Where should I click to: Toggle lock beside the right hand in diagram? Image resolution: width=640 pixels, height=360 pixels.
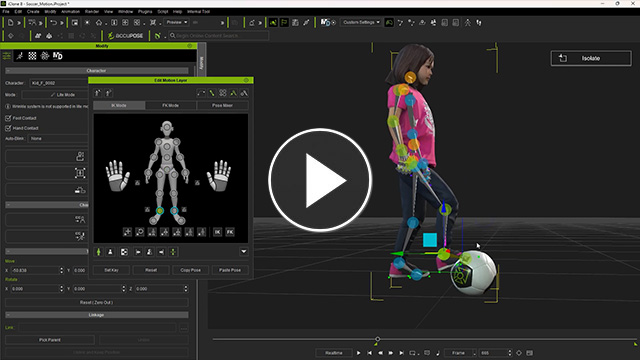[197, 183]
